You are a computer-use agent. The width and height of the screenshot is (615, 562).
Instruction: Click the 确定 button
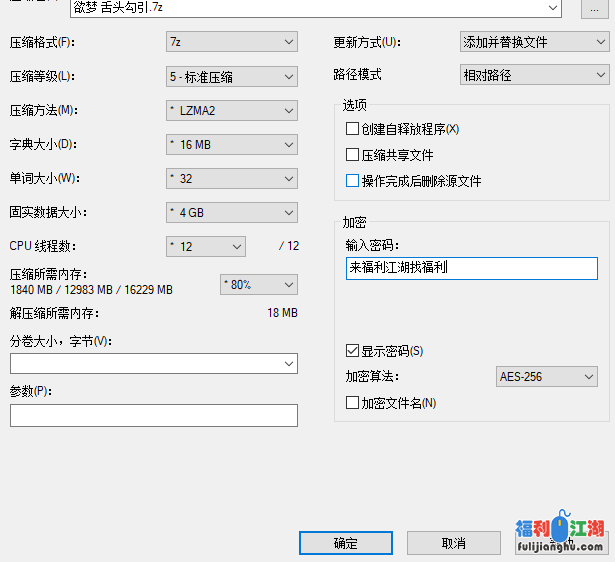point(345,543)
